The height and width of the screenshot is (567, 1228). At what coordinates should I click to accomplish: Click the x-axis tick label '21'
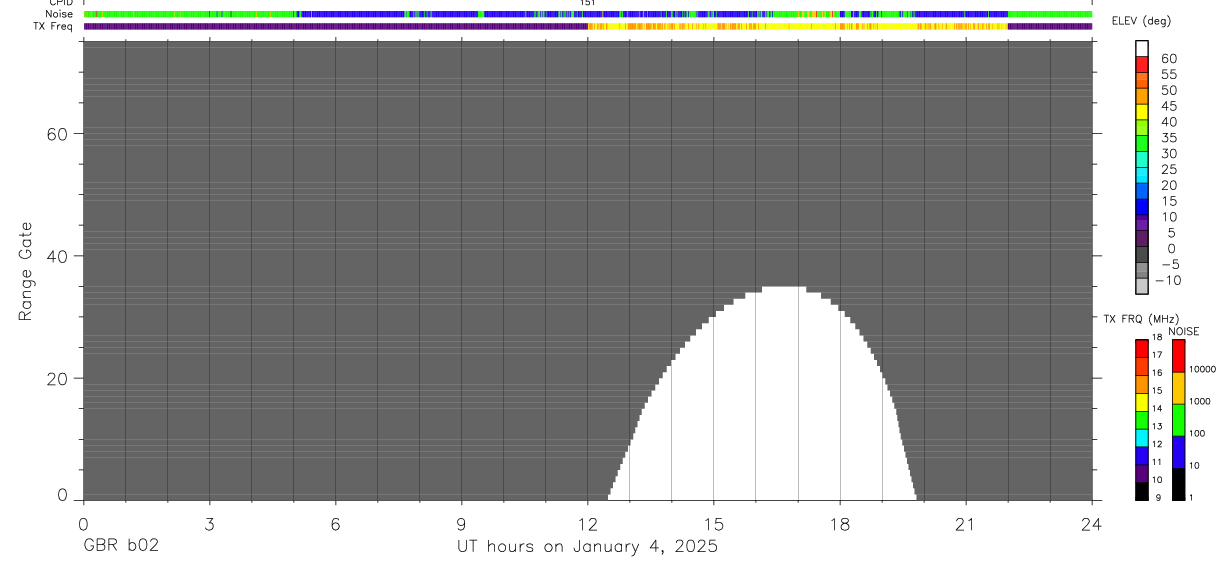point(965,524)
